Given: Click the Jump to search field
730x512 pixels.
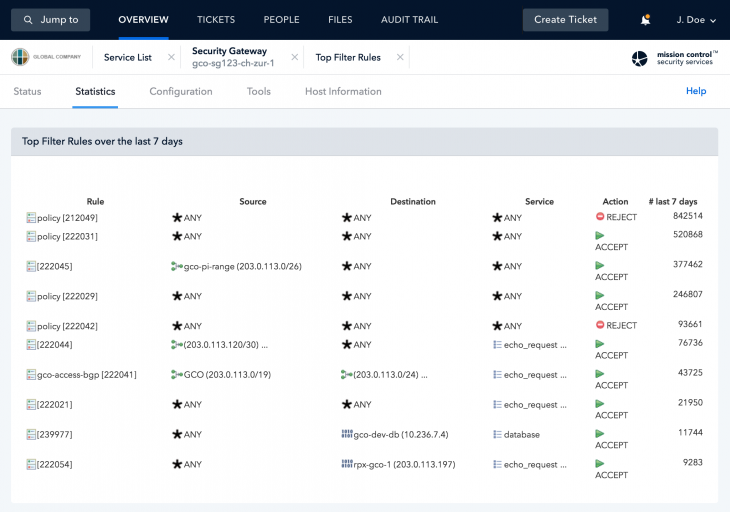Looking at the screenshot, I should click(x=50, y=20).
